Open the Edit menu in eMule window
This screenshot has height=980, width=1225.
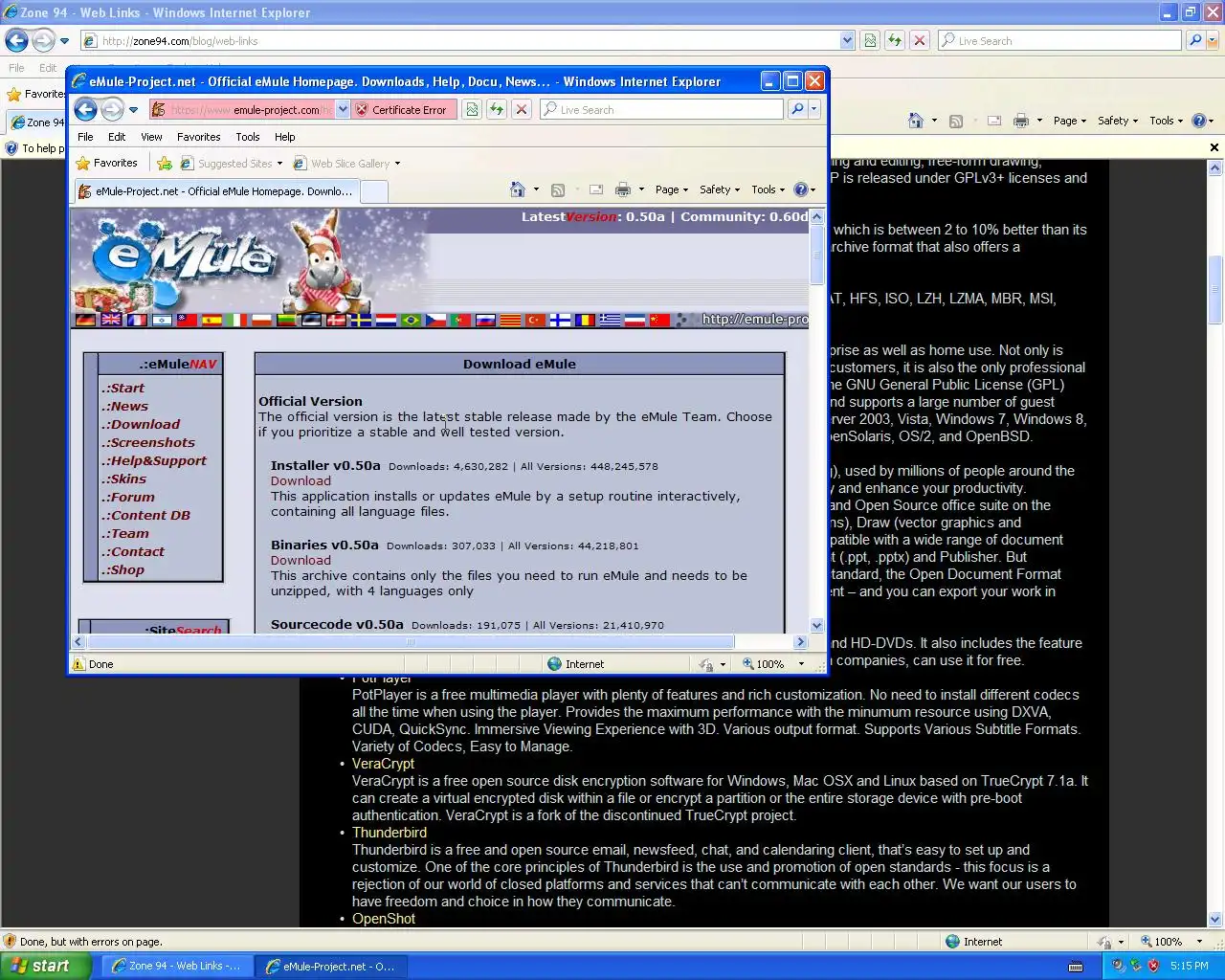117,137
